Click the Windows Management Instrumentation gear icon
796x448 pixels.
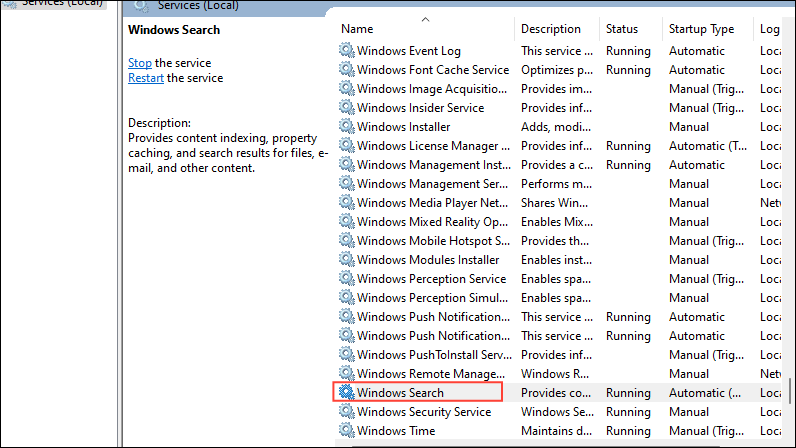click(x=347, y=164)
